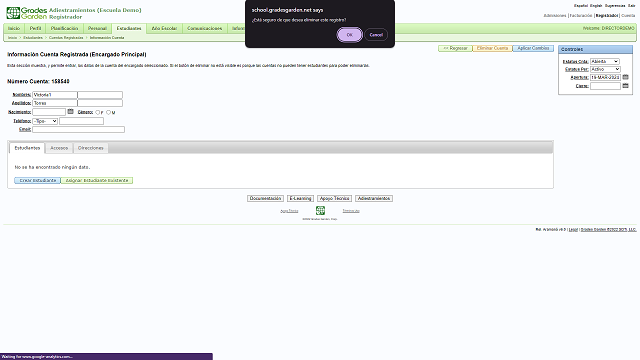Click the Inicio breadcrumb link
This screenshot has width=640, height=360.
(x=12, y=38)
